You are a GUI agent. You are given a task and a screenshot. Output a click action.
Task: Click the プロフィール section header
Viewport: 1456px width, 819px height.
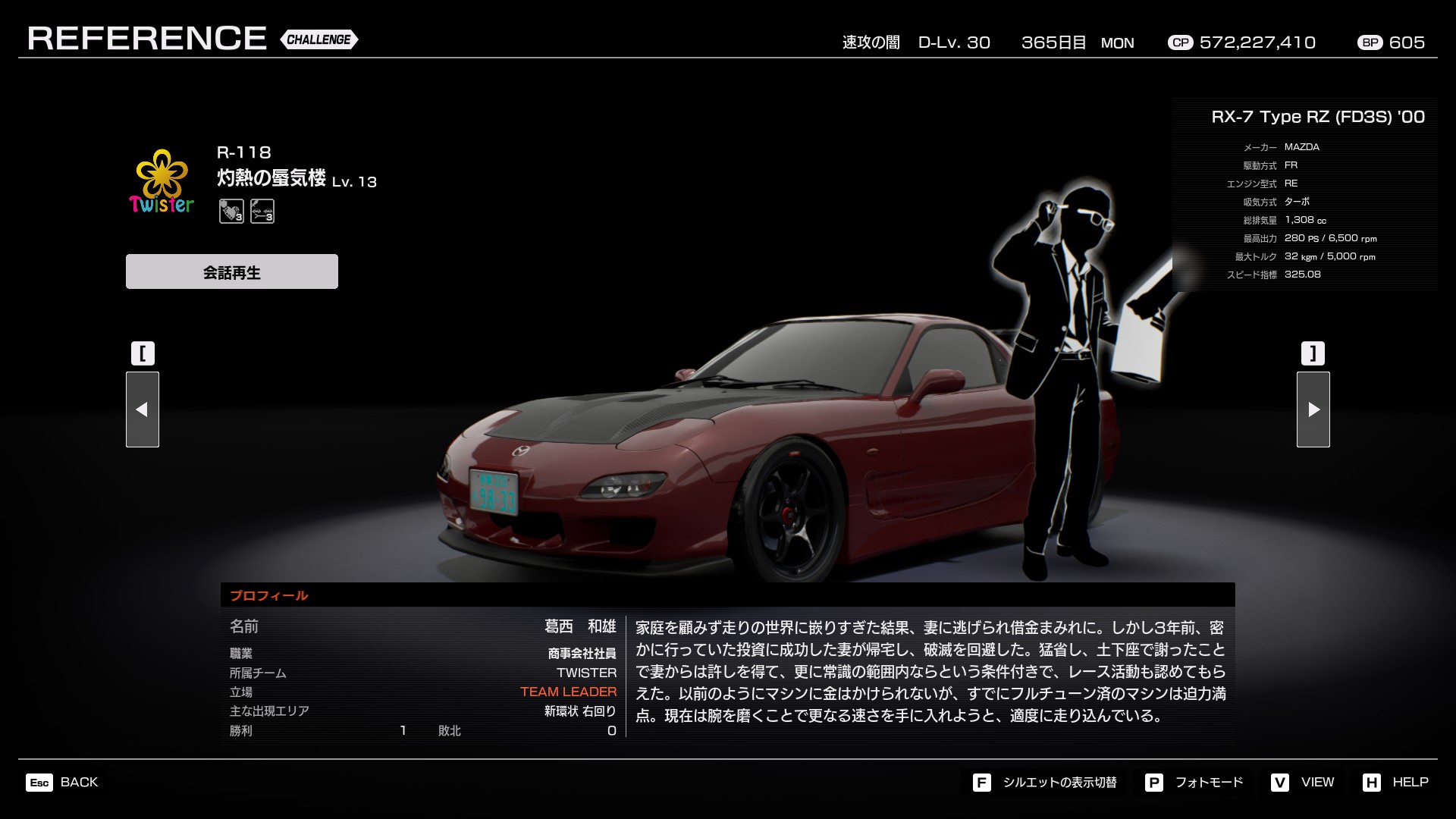tap(269, 595)
